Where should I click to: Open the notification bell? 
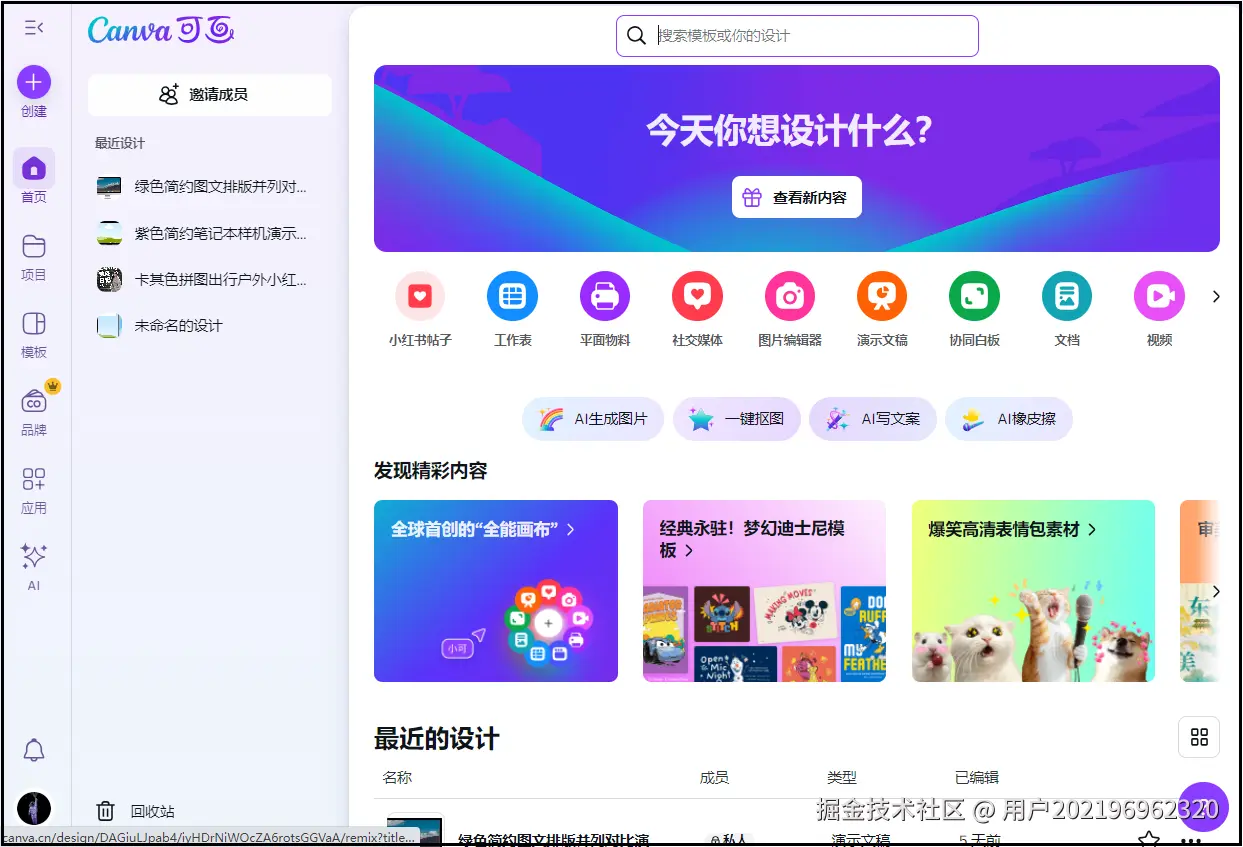tap(34, 750)
